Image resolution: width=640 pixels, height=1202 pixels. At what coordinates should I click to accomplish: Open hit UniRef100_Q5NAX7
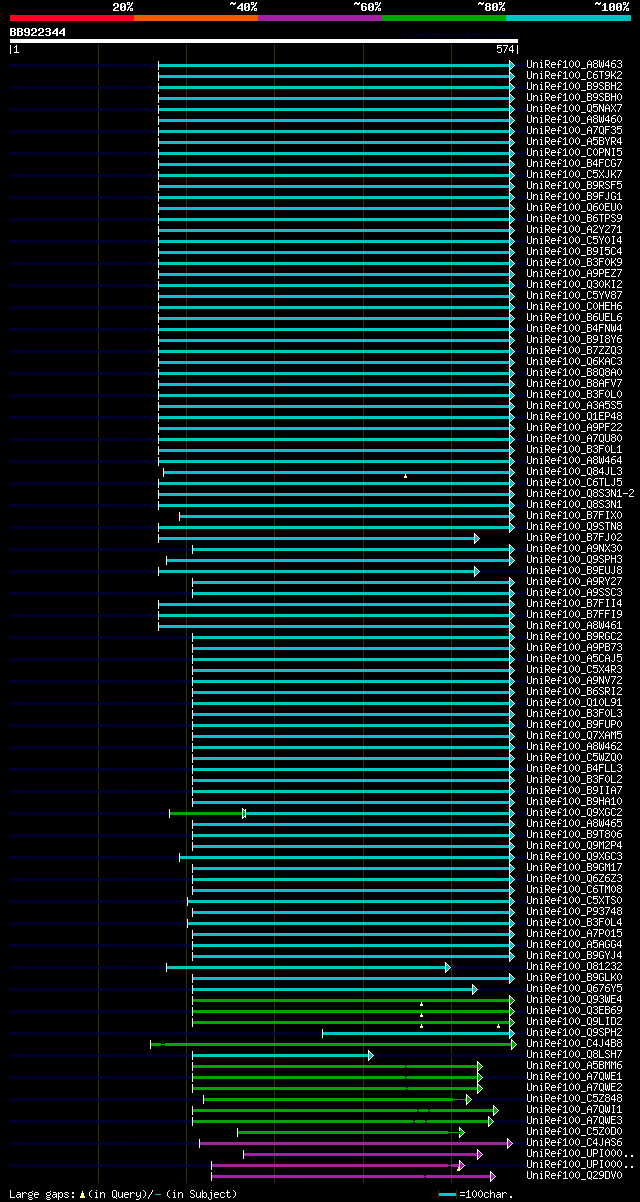pyautogui.click(x=574, y=108)
